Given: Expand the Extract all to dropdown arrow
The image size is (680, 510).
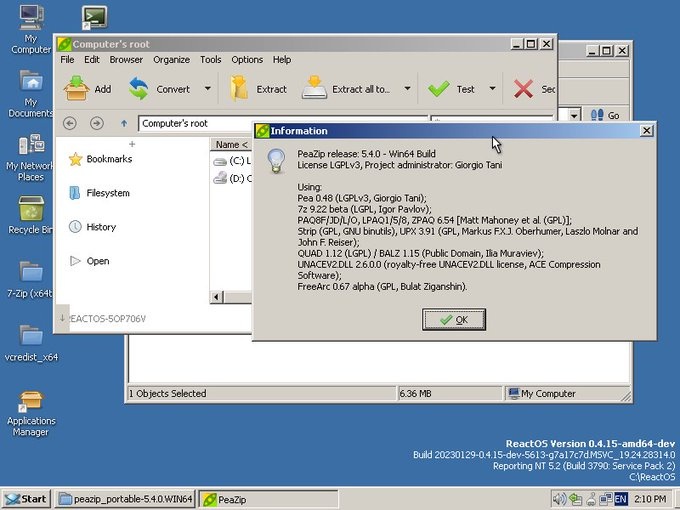Looking at the screenshot, I should click(407, 88).
